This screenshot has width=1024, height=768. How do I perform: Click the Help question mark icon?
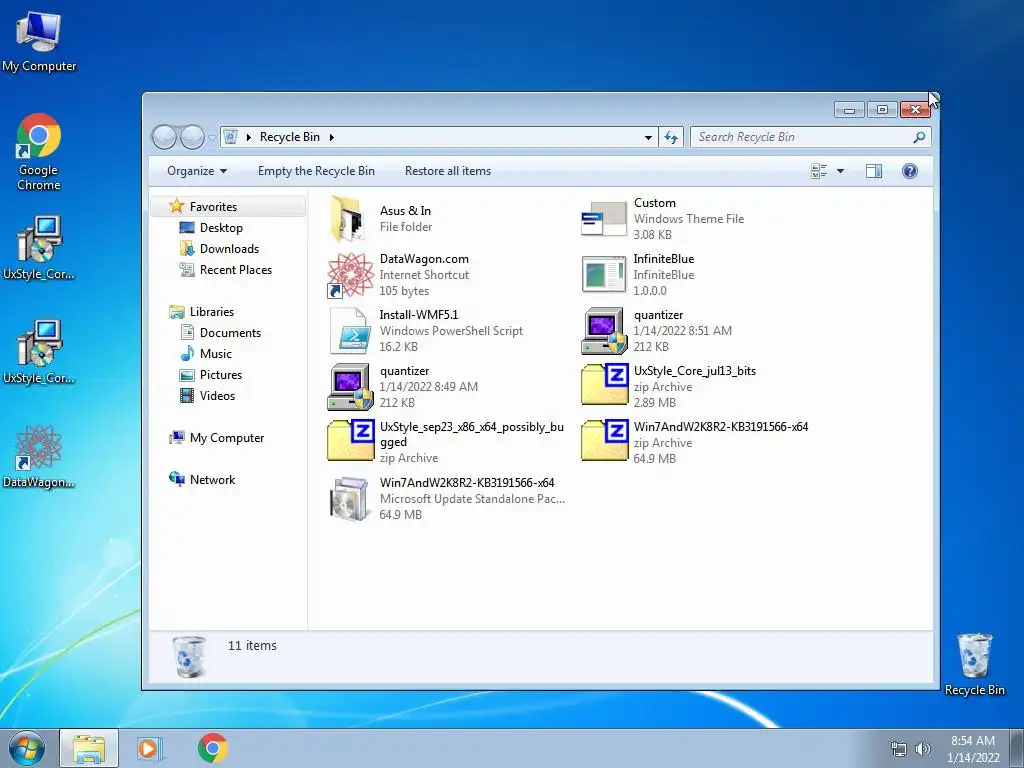909,171
